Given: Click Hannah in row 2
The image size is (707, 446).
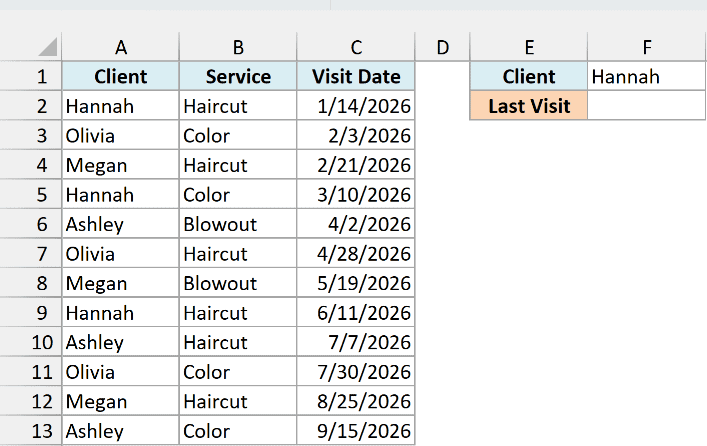Looking at the screenshot, I should click(120, 106).
